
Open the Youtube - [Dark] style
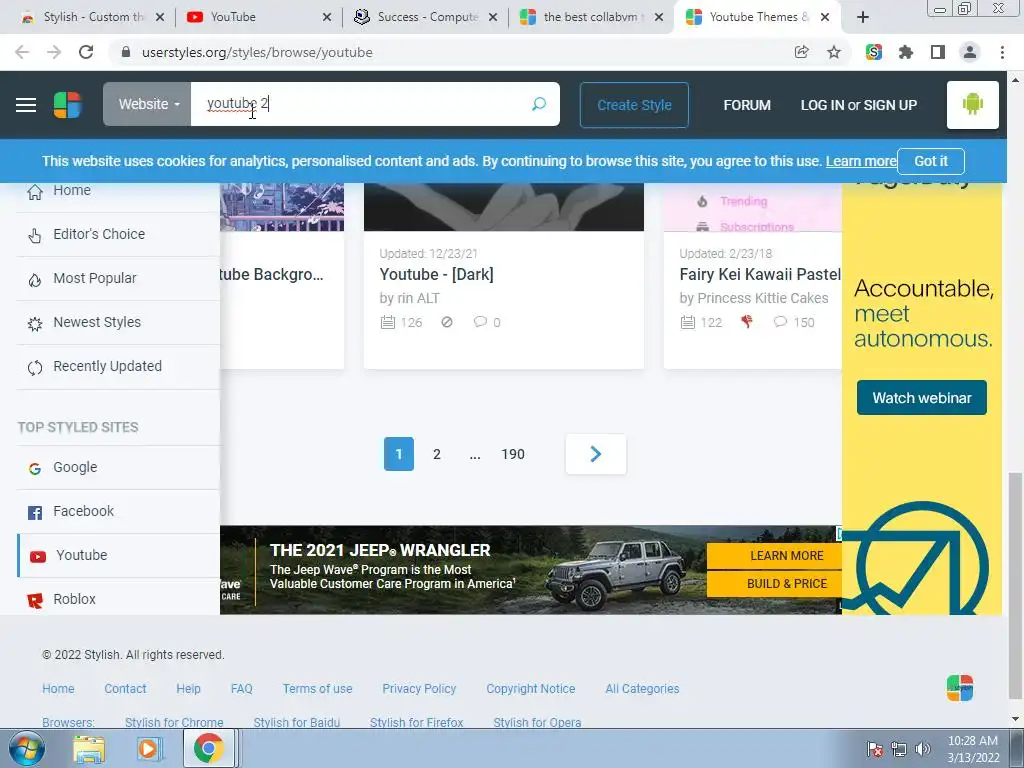[436, 274]
